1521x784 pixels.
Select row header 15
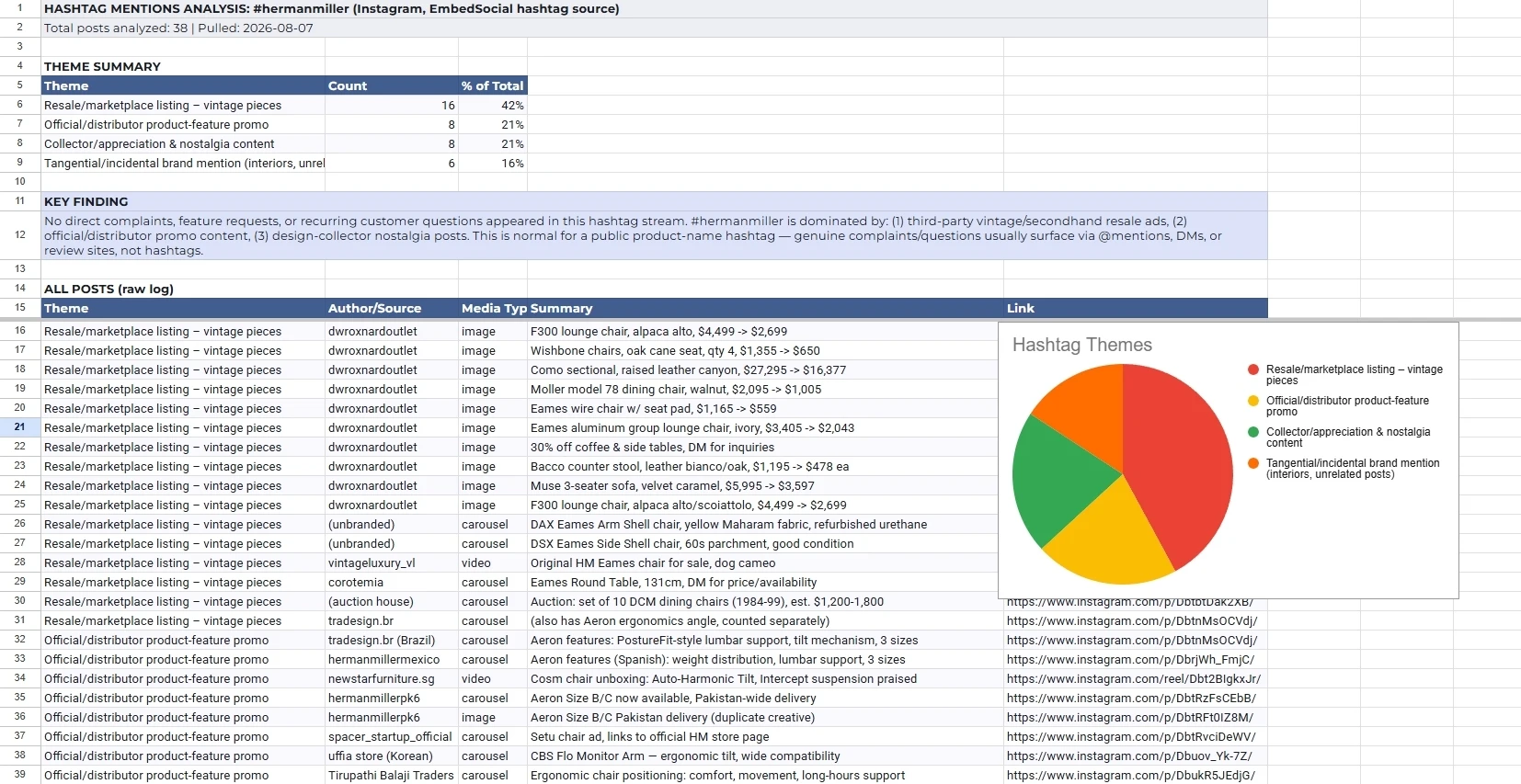(19, 307)
